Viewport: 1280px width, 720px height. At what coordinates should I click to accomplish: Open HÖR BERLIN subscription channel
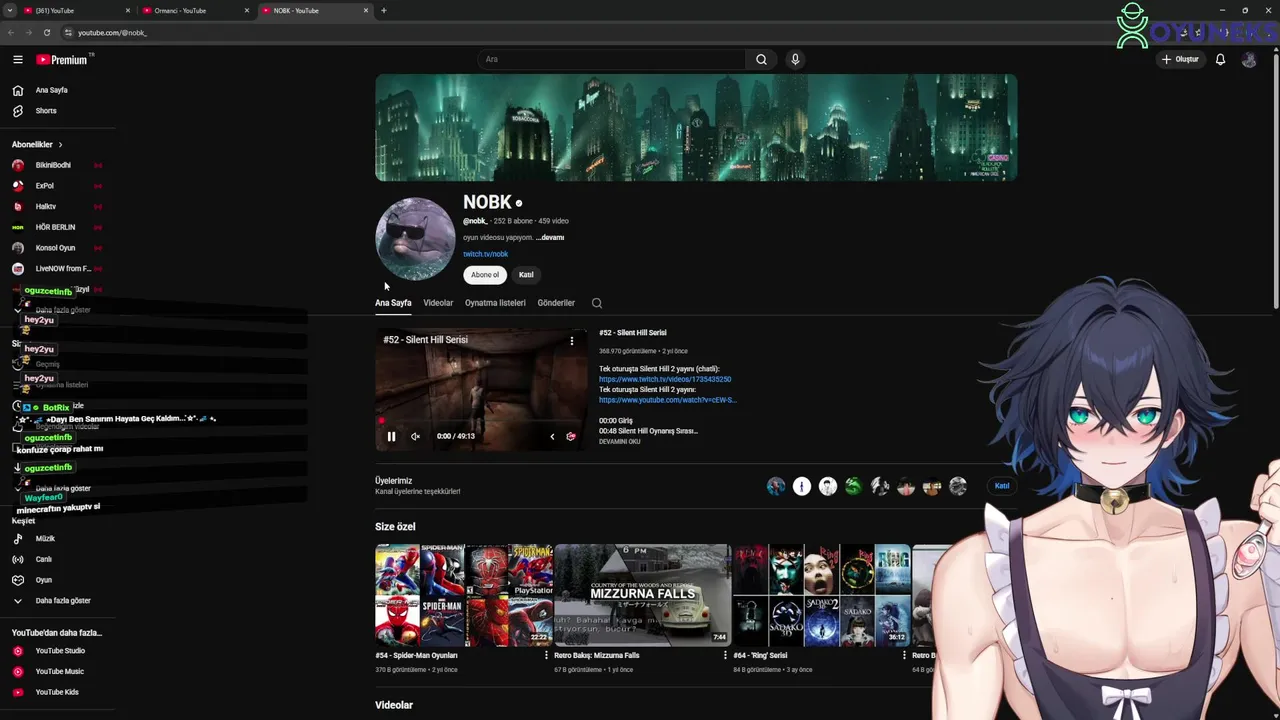55,227
